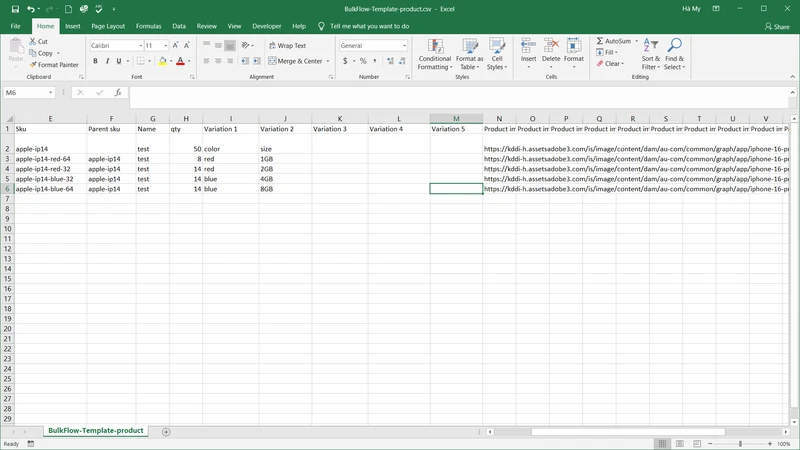
Task: Click the AutoSum sigma icon
Action: pyautogui.click(x=601, y=41)
